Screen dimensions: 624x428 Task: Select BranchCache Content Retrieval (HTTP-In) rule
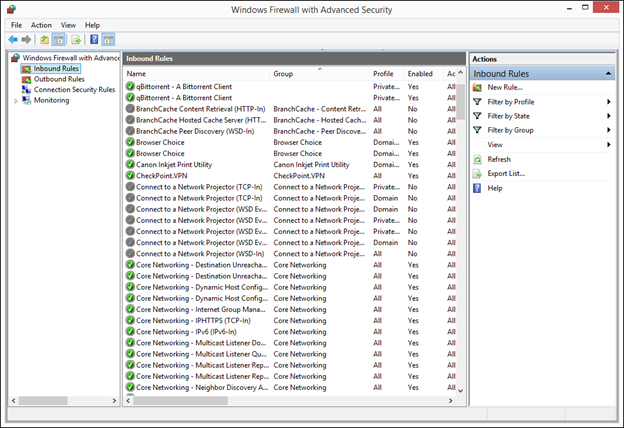tap(290, 109)
